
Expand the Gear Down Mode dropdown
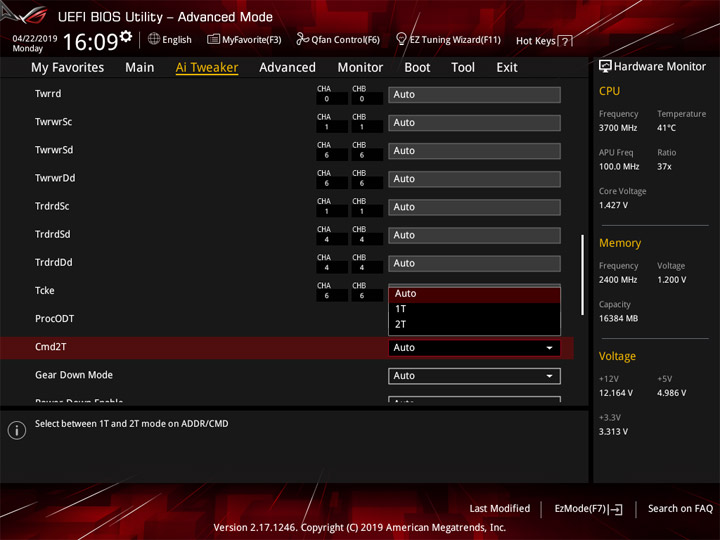point(474,376)
